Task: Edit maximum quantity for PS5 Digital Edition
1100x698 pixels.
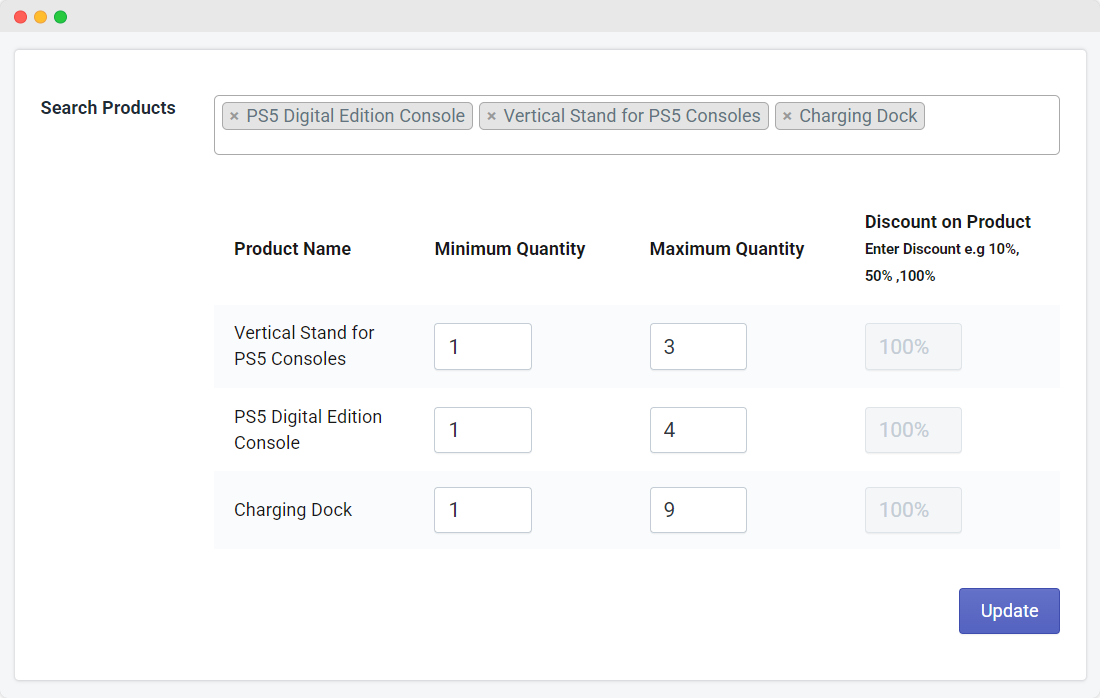Action: [x=698, y=430]
